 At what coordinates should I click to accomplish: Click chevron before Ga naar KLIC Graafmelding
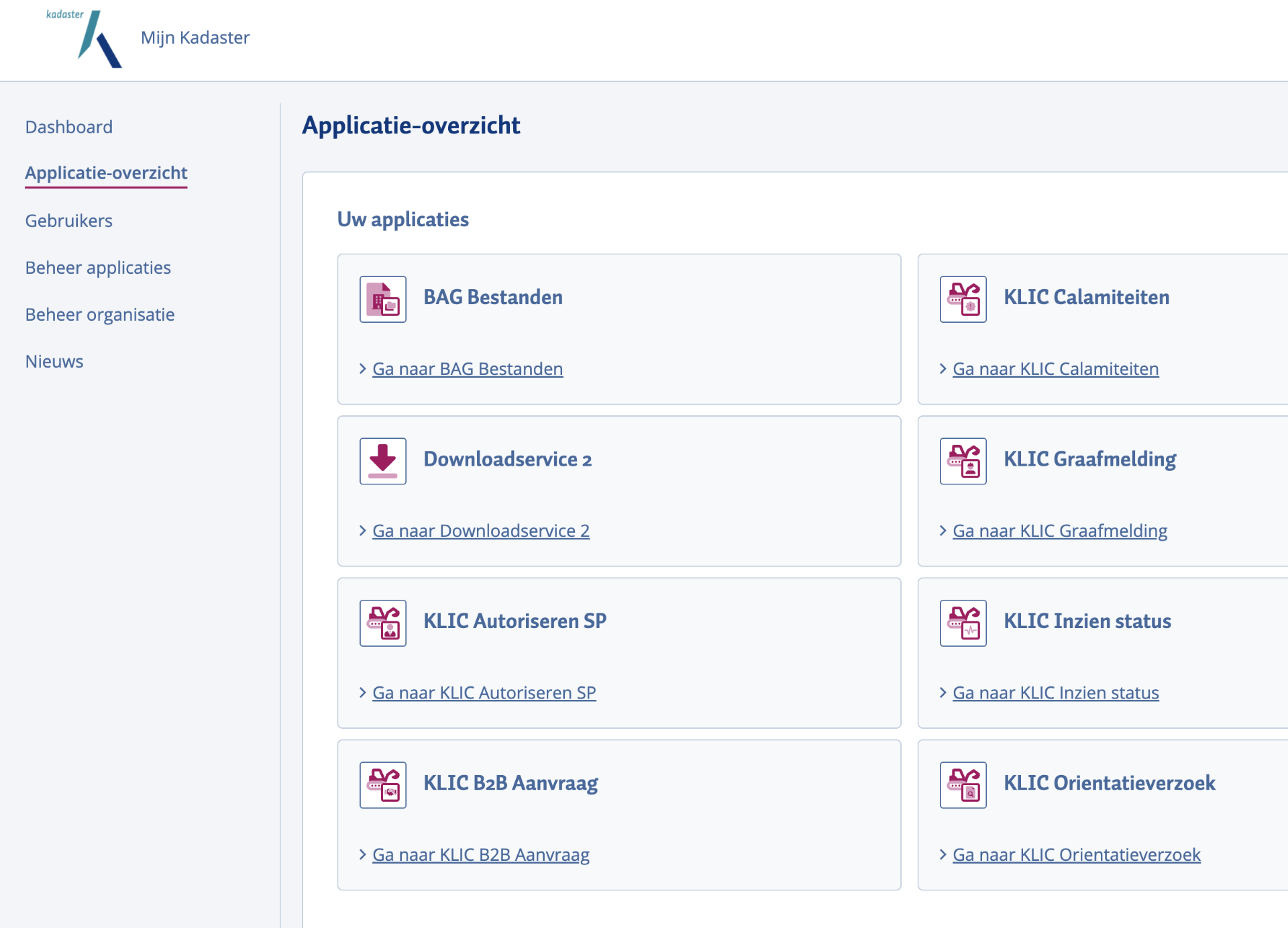[943, 531]
